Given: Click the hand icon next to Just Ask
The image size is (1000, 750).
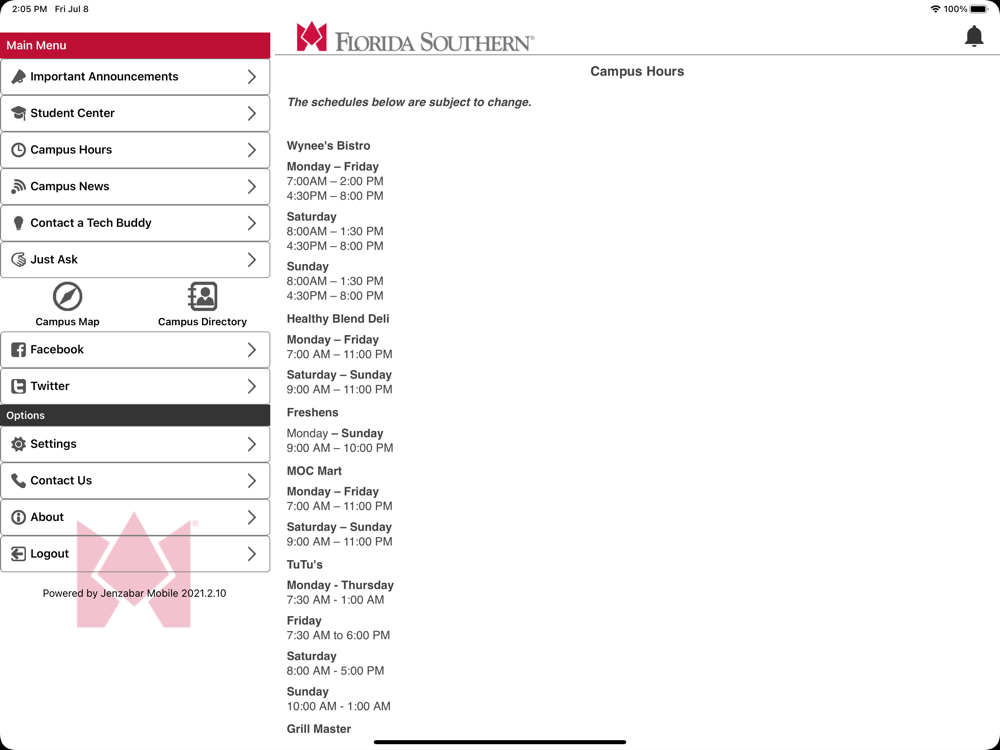Looking at the screenshot, I should 18,260.
